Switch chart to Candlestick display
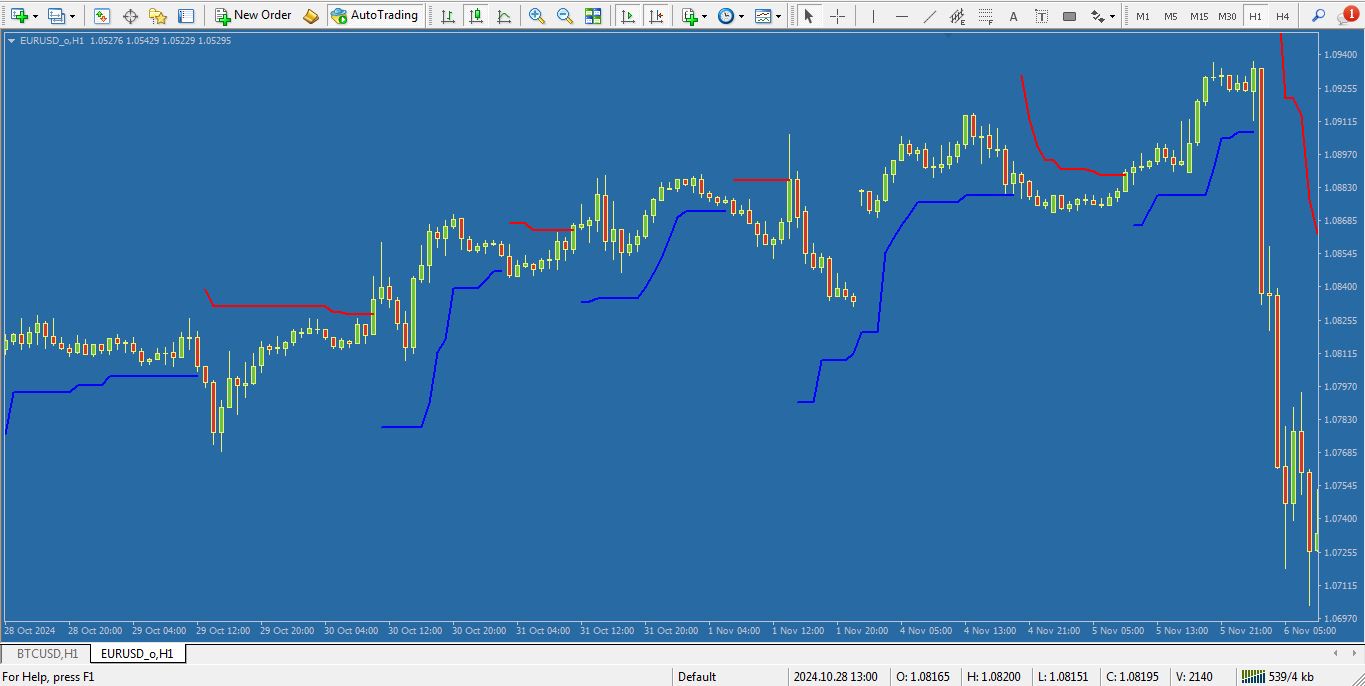The width and height of the screenshot is (1365, 686). (x=476, y=15)
